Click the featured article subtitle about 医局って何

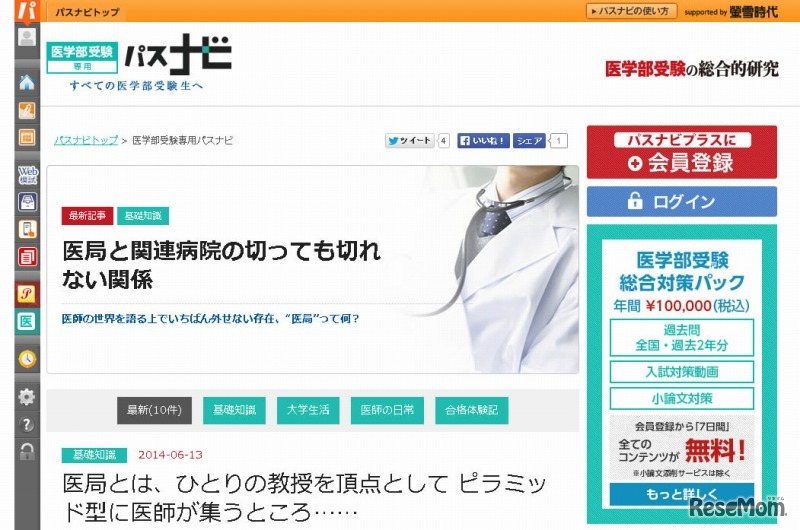click(x=210, y=319)
